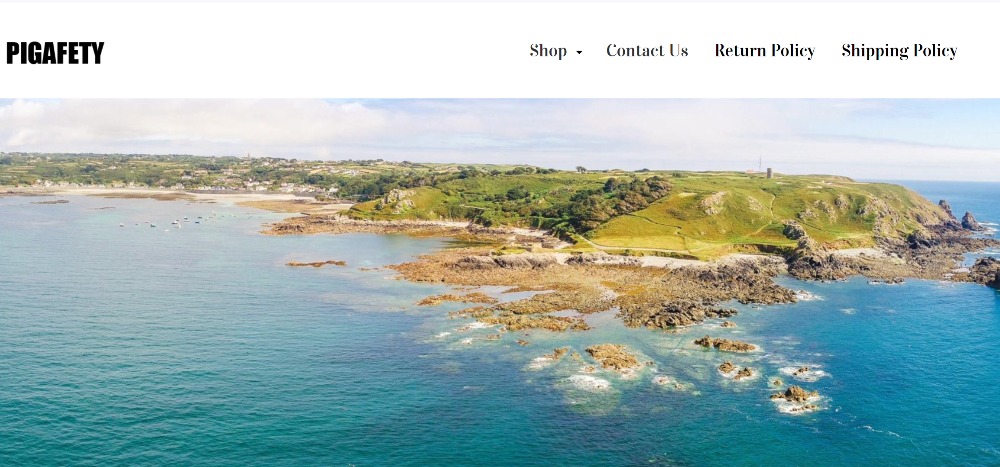The height and width of the screenshot is (467, 1000).
Task: Click the small white beach below the hill
Action: coord(676,262)
